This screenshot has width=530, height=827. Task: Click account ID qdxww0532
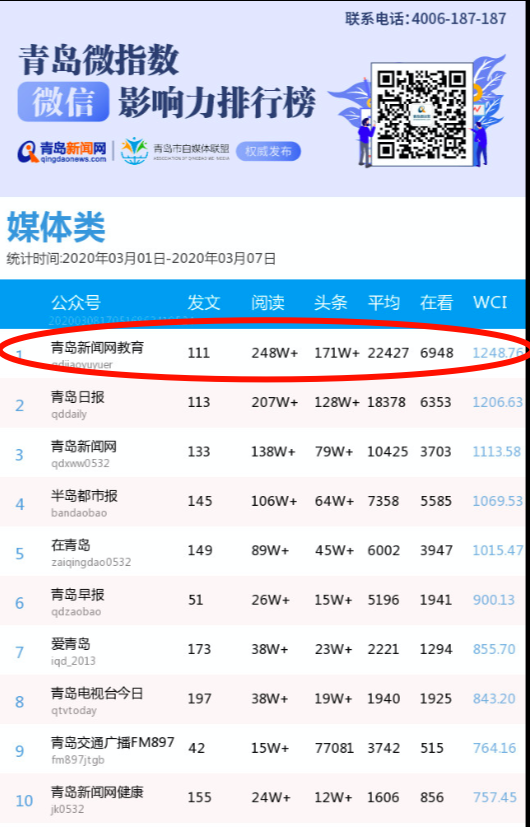[80, 464]
